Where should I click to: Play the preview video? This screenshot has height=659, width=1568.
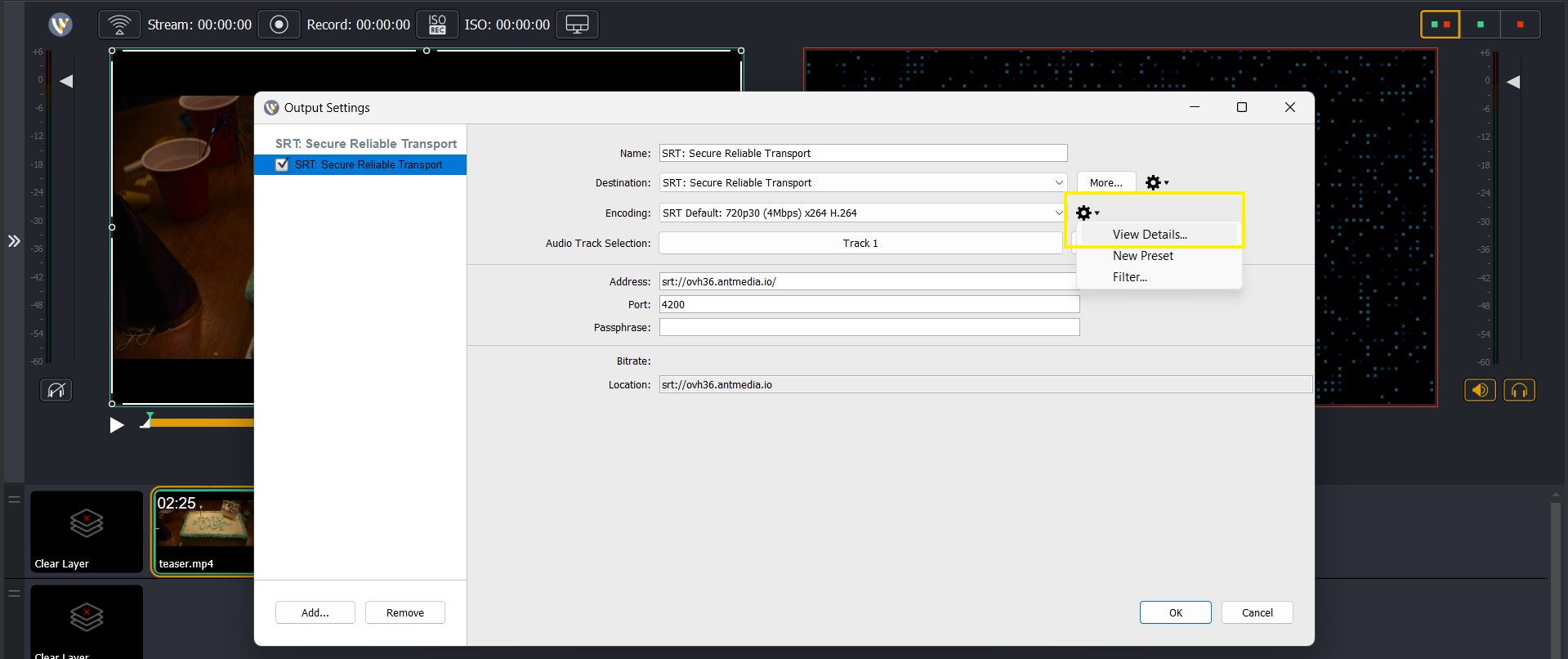(117, 424)
